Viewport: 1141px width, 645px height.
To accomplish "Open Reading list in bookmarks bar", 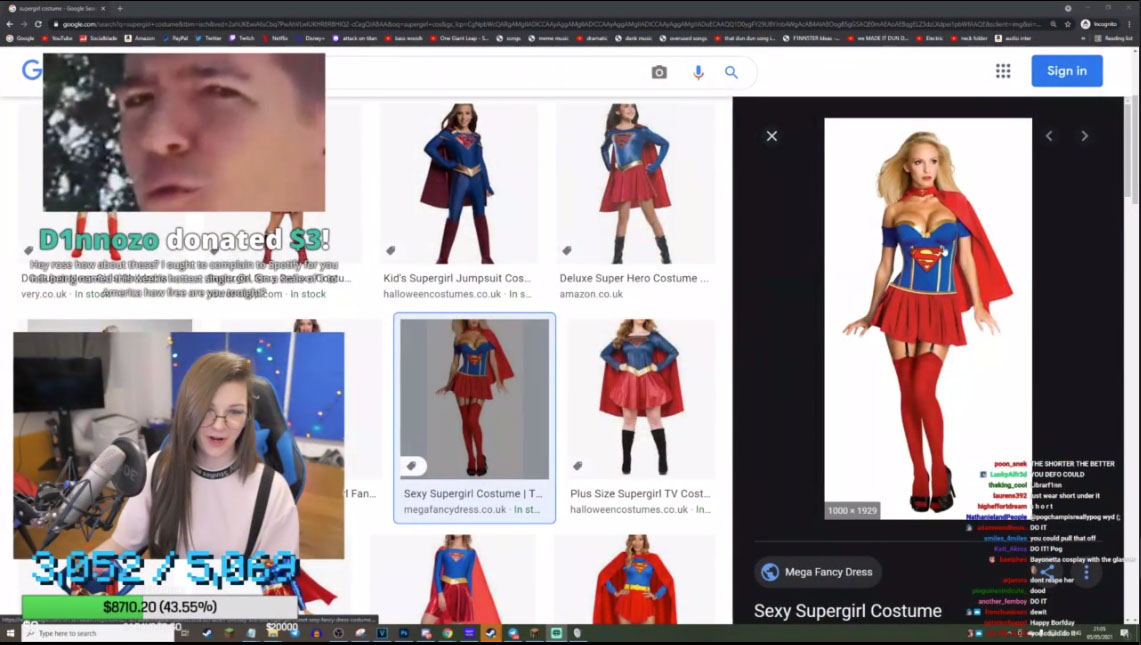I will tap(1114, 38).
